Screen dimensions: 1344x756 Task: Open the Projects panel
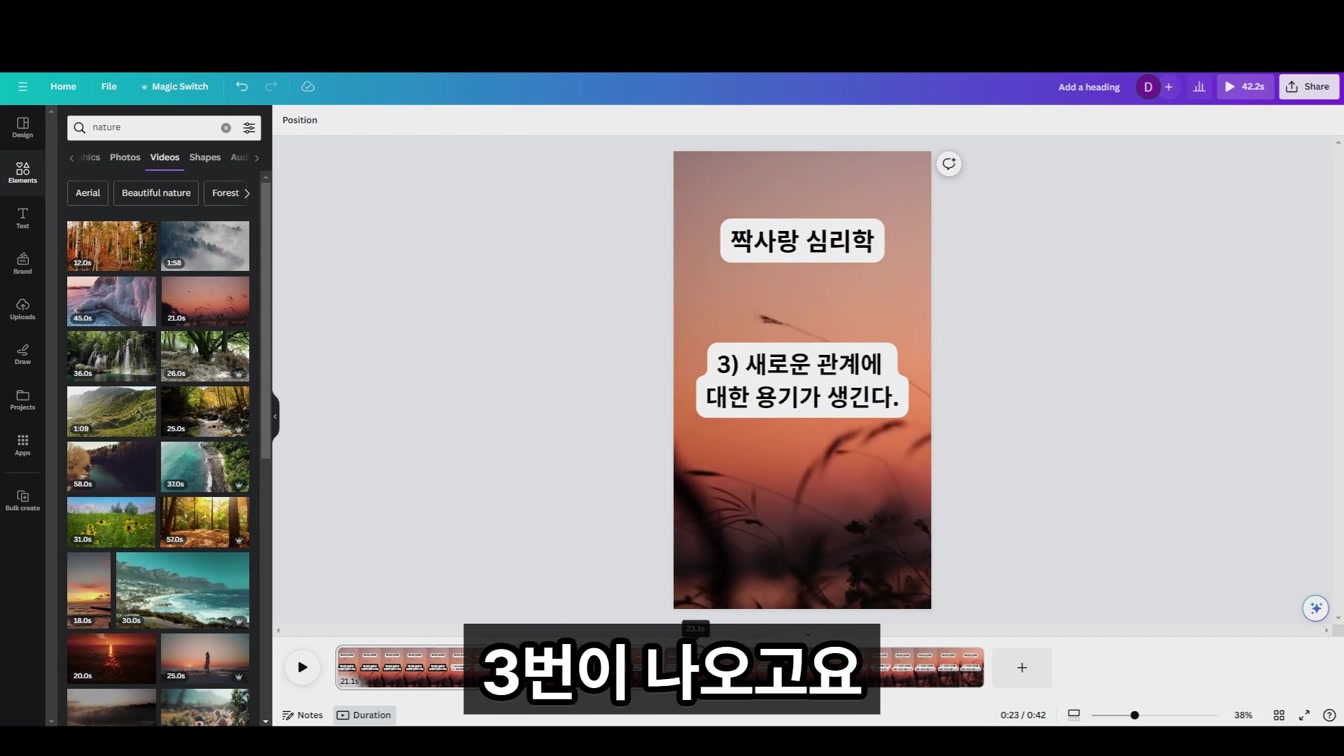[x=22, y=400]
